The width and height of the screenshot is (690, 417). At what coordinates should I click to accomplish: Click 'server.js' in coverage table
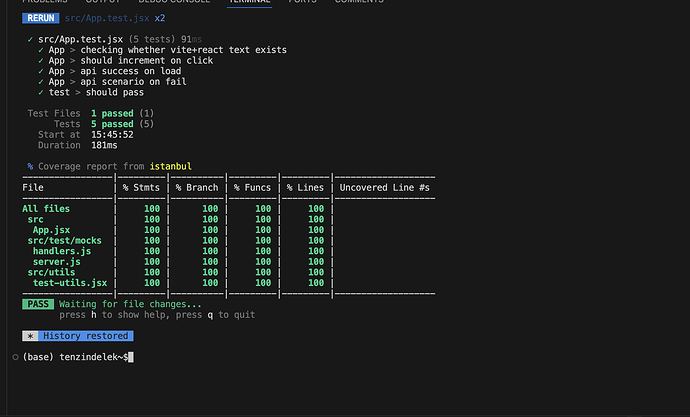pyautogui.click(x=57, y=261)
